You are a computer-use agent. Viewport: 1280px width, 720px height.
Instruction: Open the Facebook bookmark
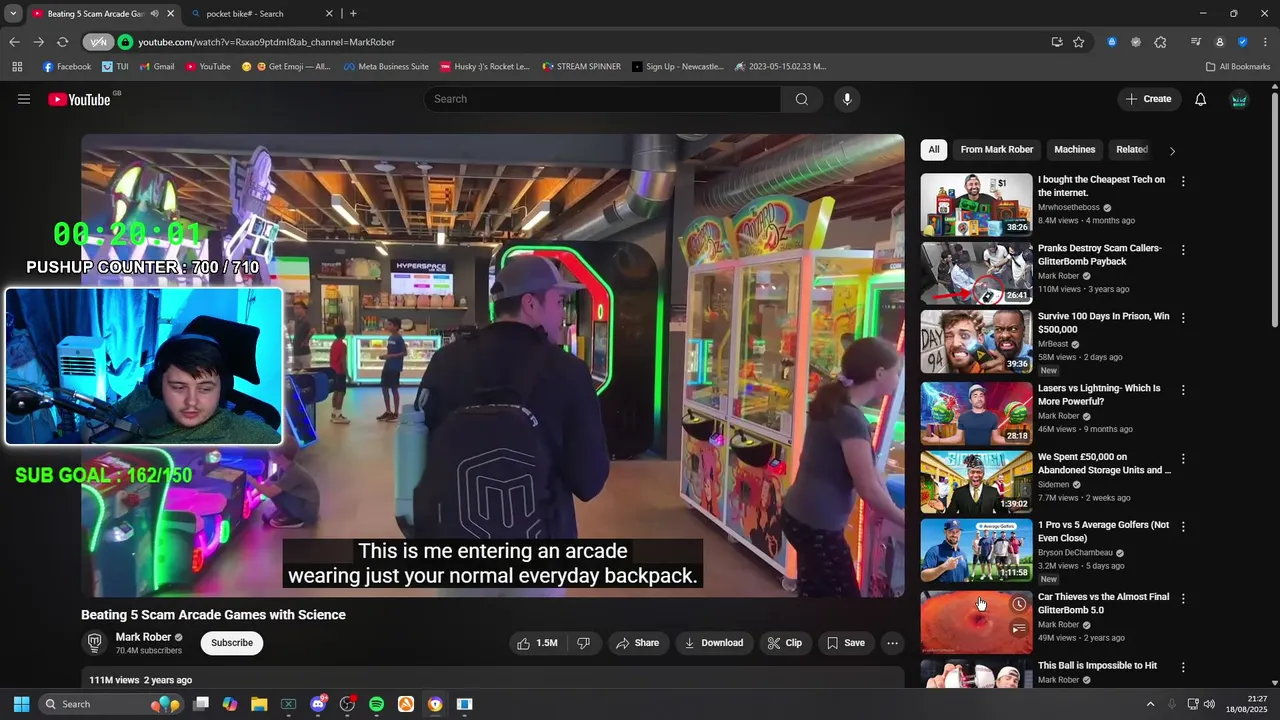(66, 67)
